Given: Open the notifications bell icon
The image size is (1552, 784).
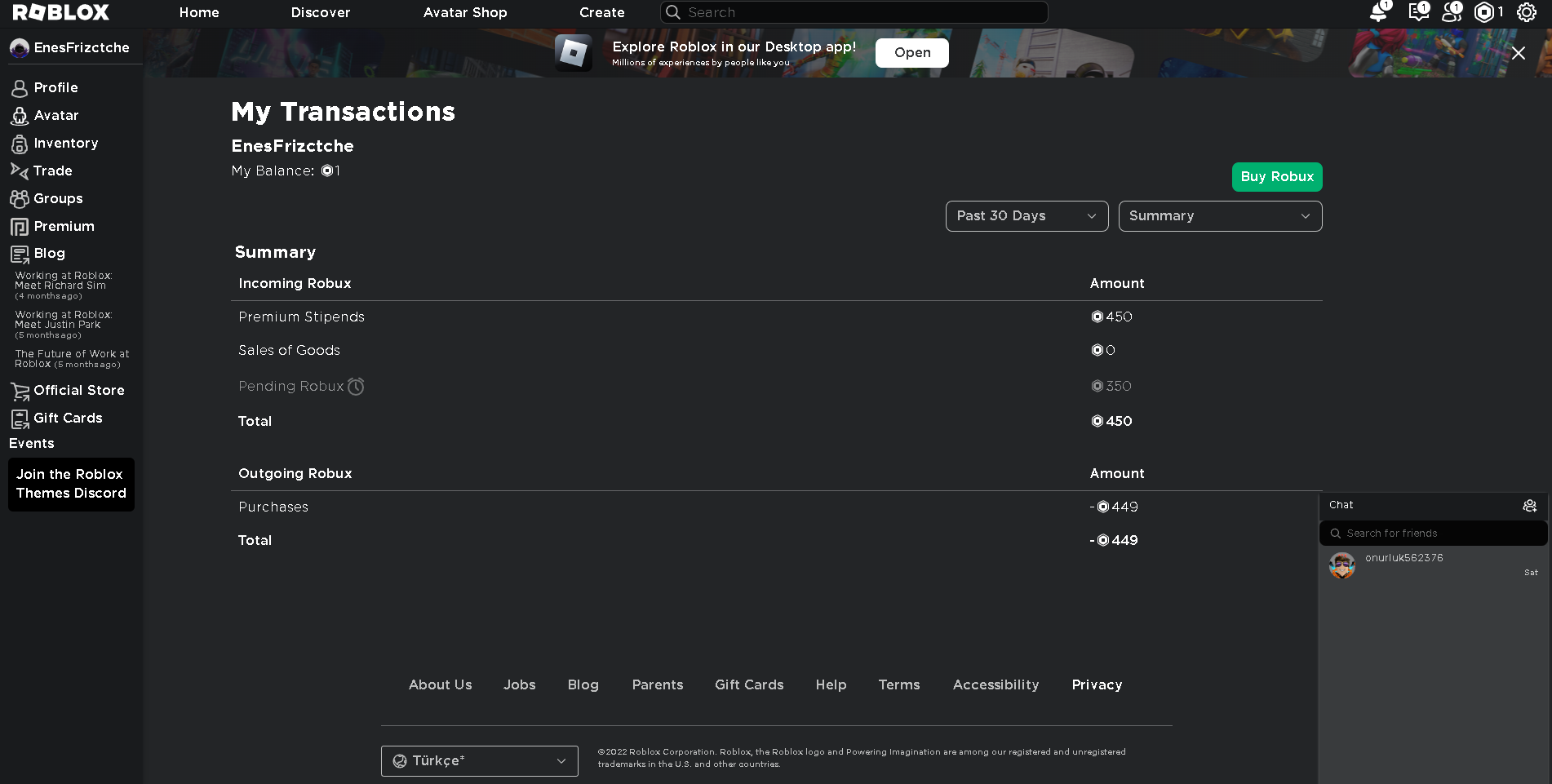Looking at the screenshot, I should 1380,11.
